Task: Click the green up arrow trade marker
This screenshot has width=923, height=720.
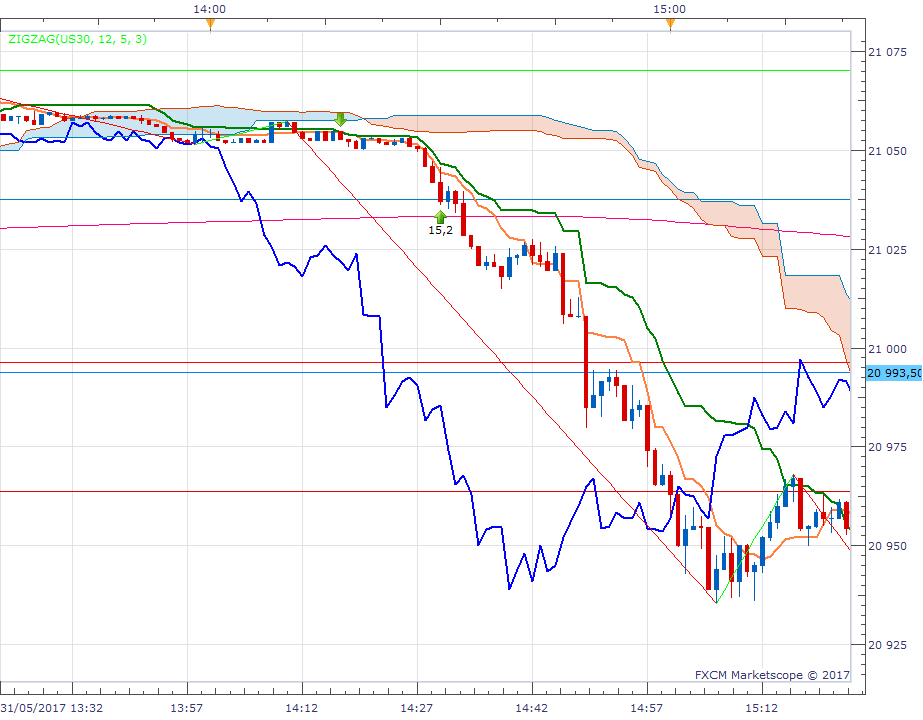Action: [440, 216]
